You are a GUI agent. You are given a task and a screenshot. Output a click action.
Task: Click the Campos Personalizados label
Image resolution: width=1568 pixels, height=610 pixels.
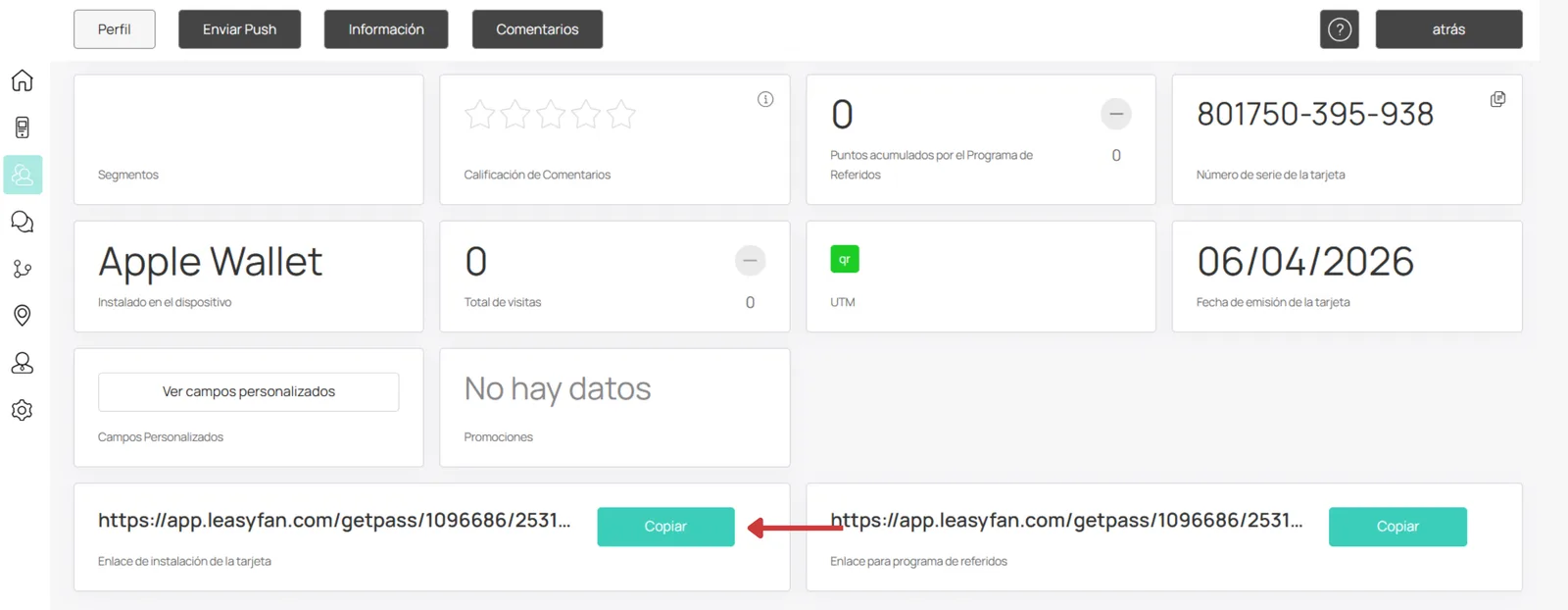[161, 437]
